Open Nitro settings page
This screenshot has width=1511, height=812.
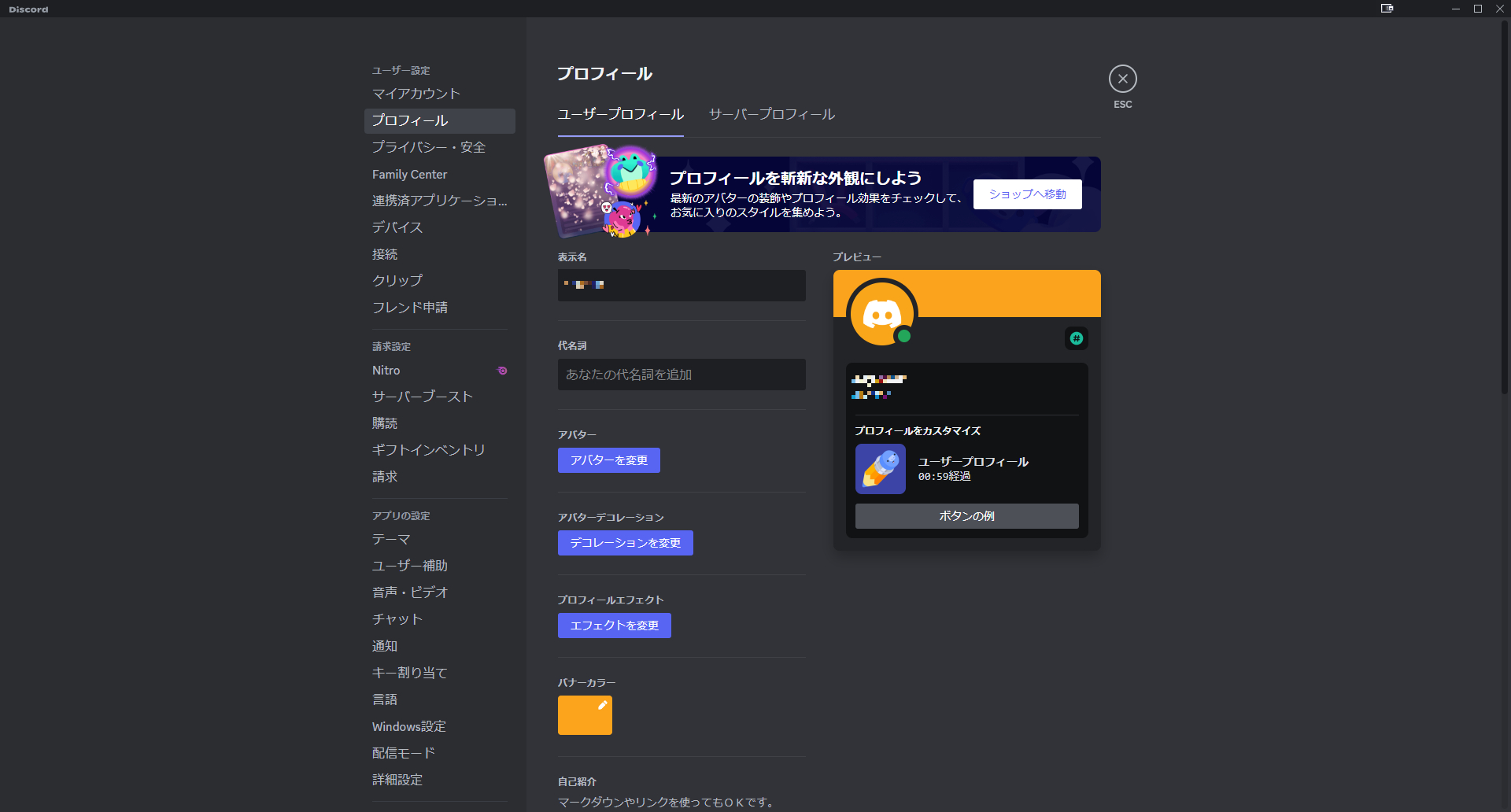[x=439, y=371]
